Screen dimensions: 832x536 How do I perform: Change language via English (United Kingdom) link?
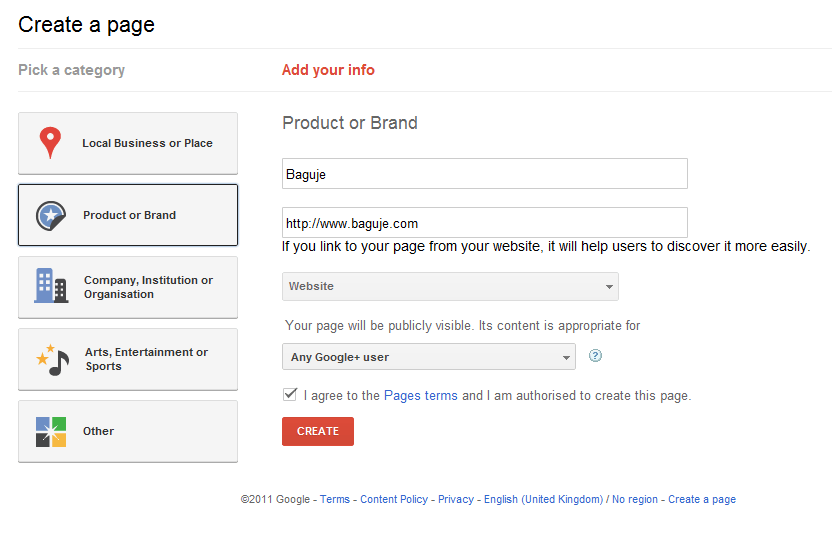pyautogui.click(x=543, y=499)
